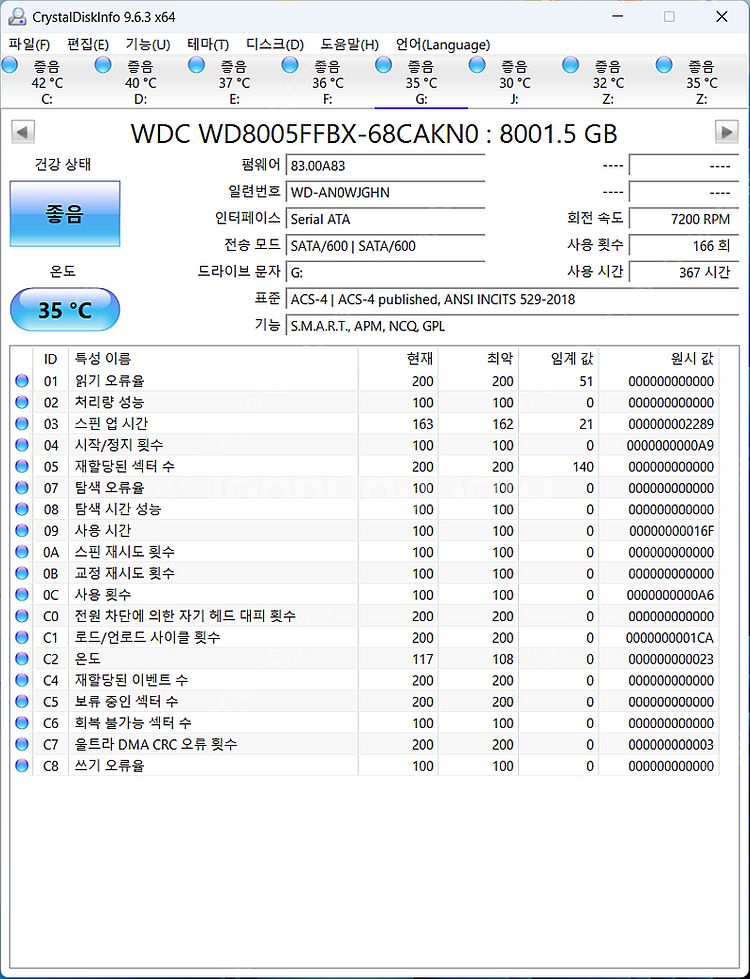The height and width of the screenshot is (979, 750).
Task: Click status orb for C8 쓰기 오류율
Action: (22, 765)
